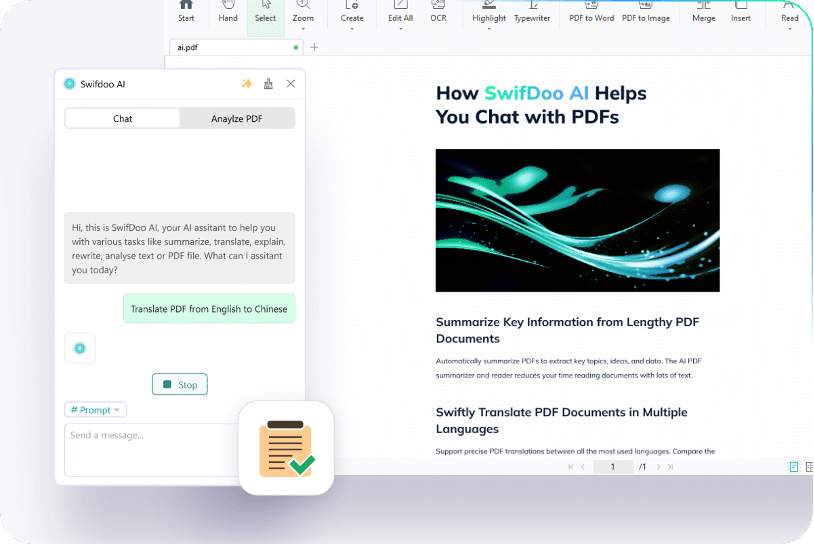The image size is (814, 545).
Task: Select single page view icon
Action: pos(794,467)
